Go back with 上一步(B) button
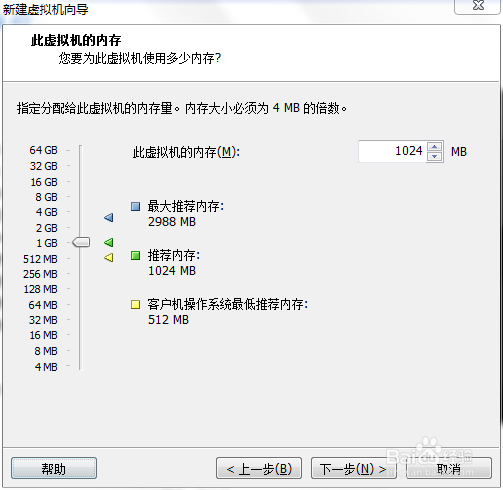The image size is (503, 490). (x=259, y=468)
